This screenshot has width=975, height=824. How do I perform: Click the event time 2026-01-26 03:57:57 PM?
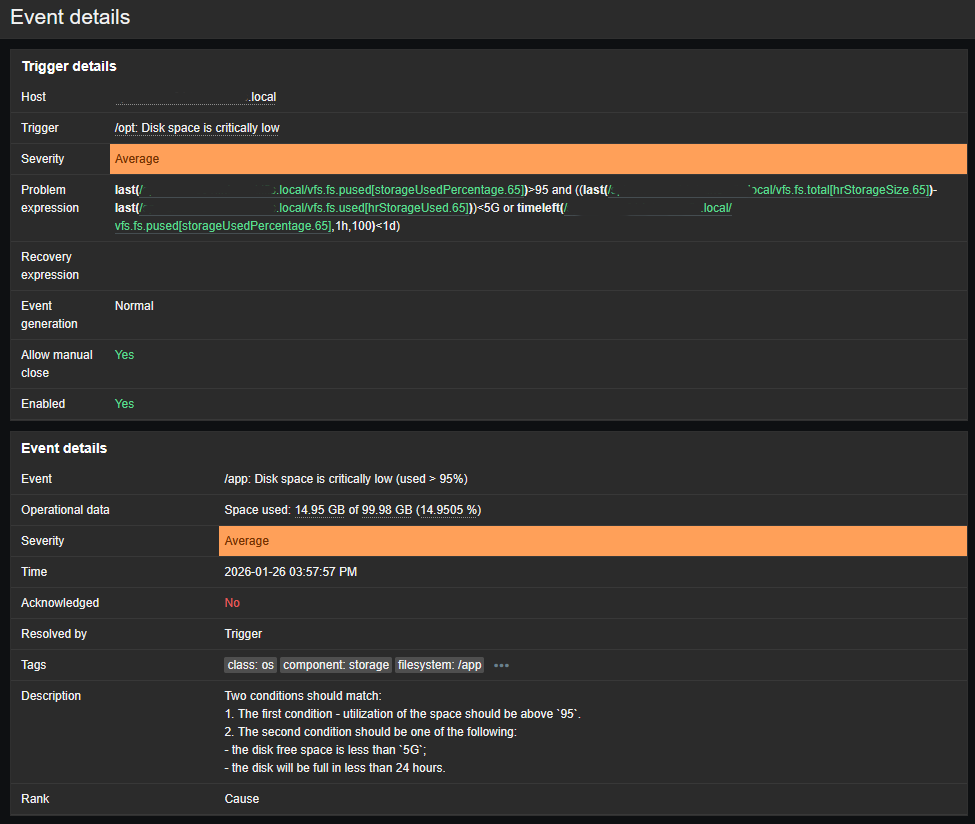click(290, 572)
